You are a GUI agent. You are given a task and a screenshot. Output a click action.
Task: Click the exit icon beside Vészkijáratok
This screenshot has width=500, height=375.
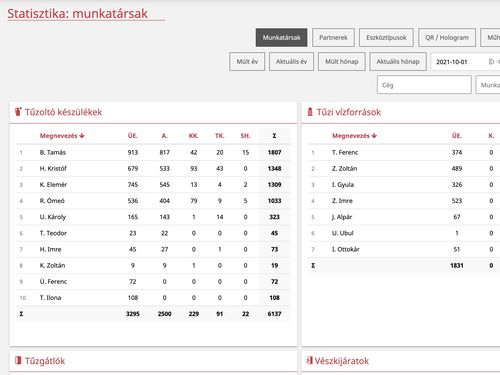[310, 360]
